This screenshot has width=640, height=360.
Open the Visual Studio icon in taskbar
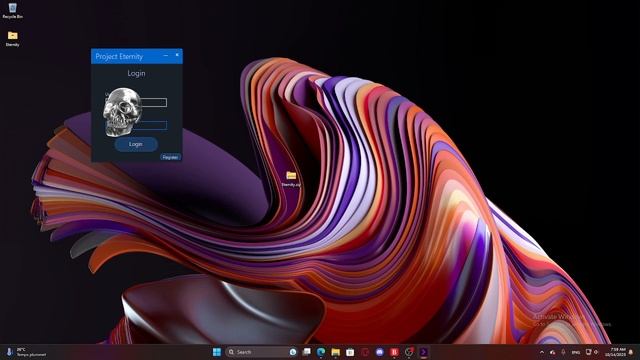click(424, 352)
